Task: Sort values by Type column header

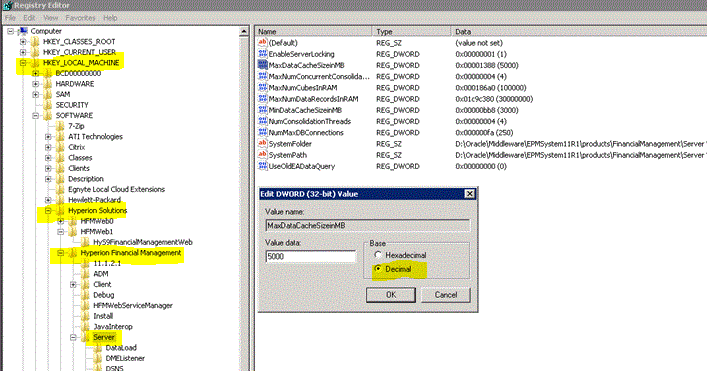Action: 411,32
